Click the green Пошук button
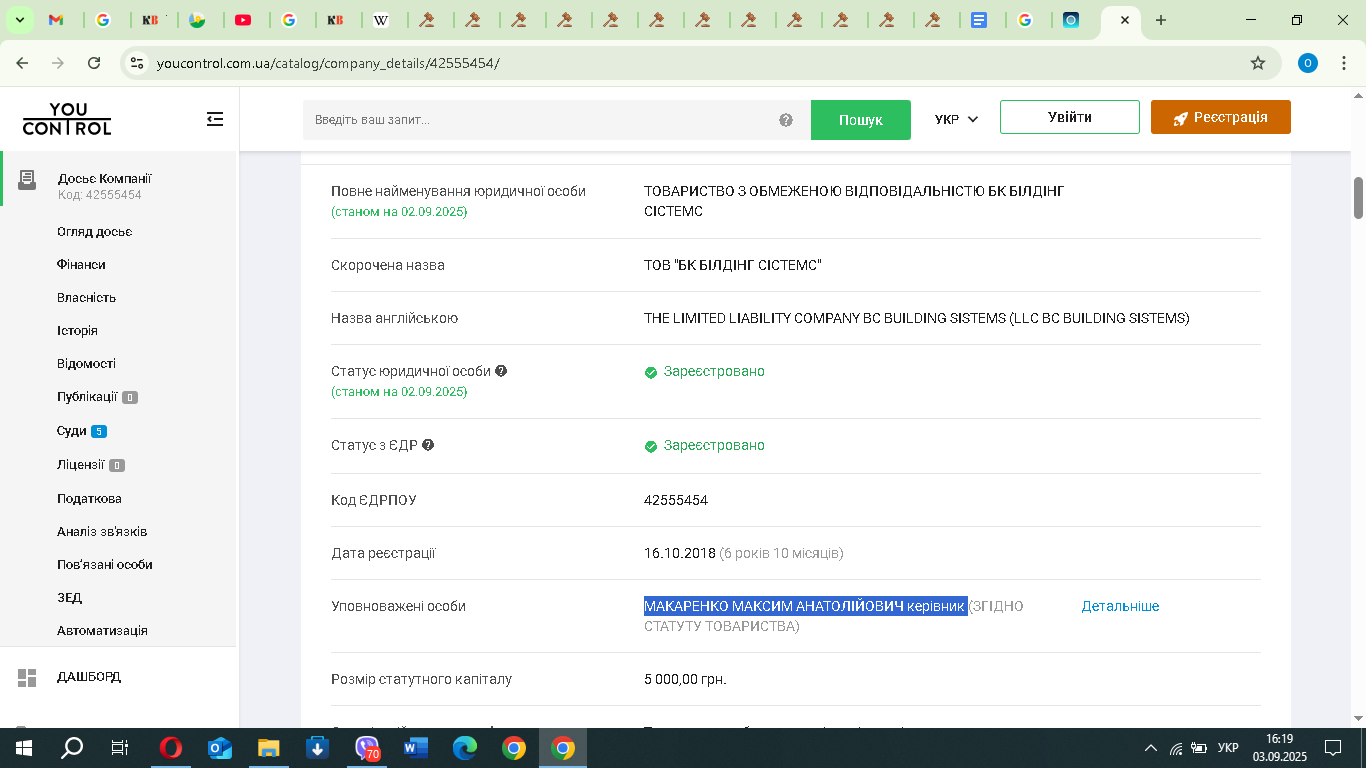1366x768 pixels. coord(860,120)
